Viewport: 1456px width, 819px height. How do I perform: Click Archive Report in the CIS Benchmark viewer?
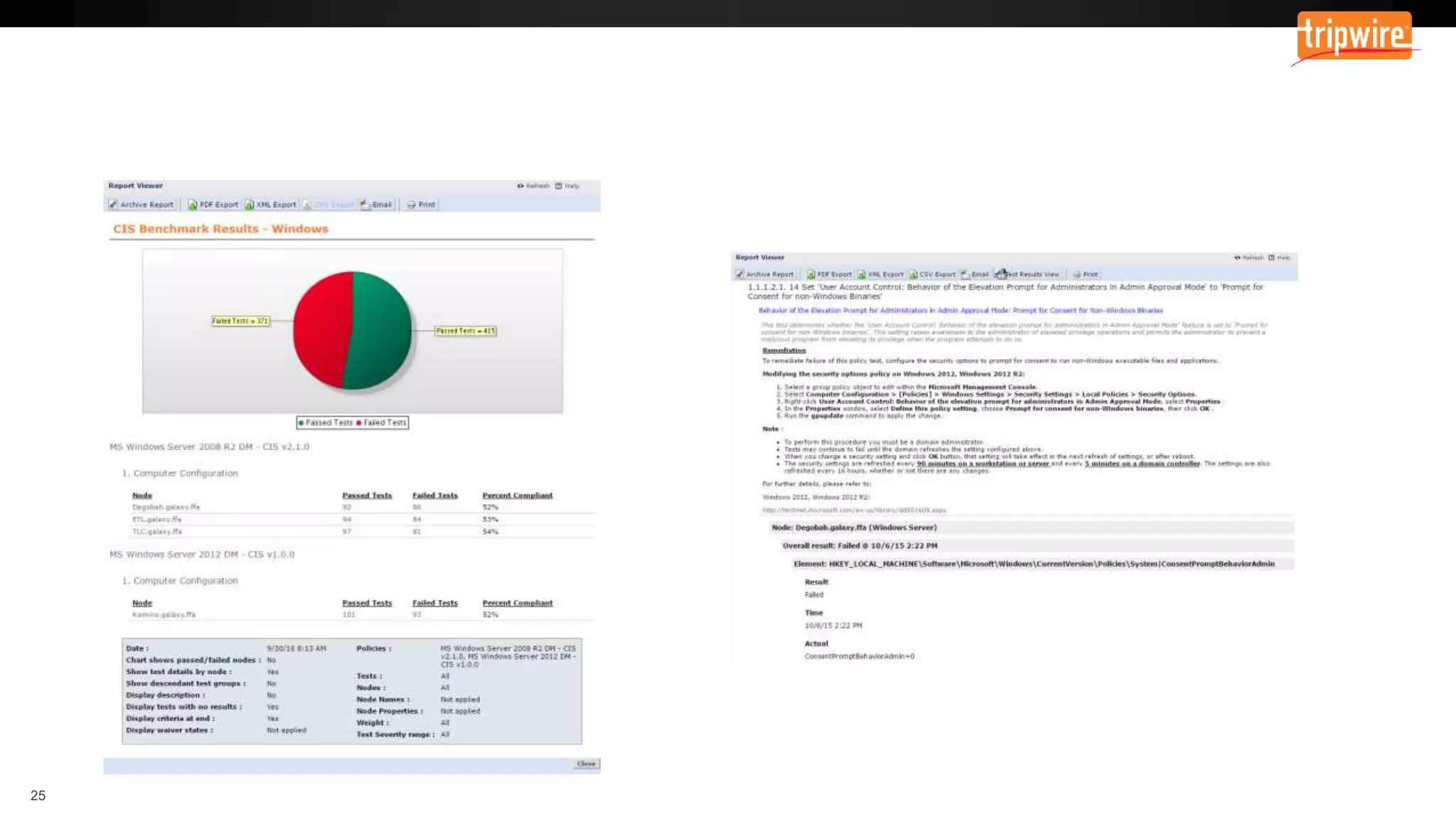(141, 205)
